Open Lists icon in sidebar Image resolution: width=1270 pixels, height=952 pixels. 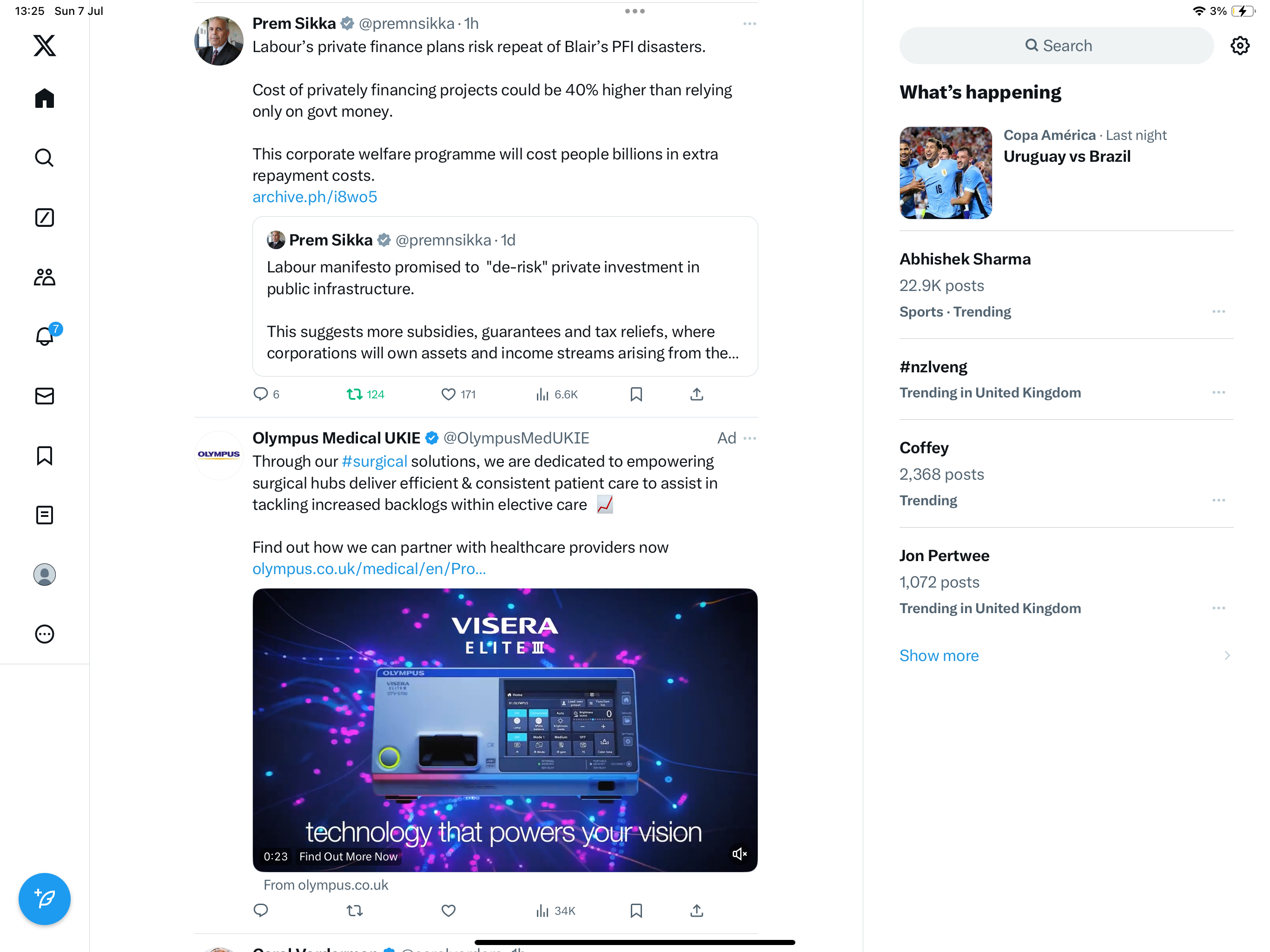(x=44, y=515)
